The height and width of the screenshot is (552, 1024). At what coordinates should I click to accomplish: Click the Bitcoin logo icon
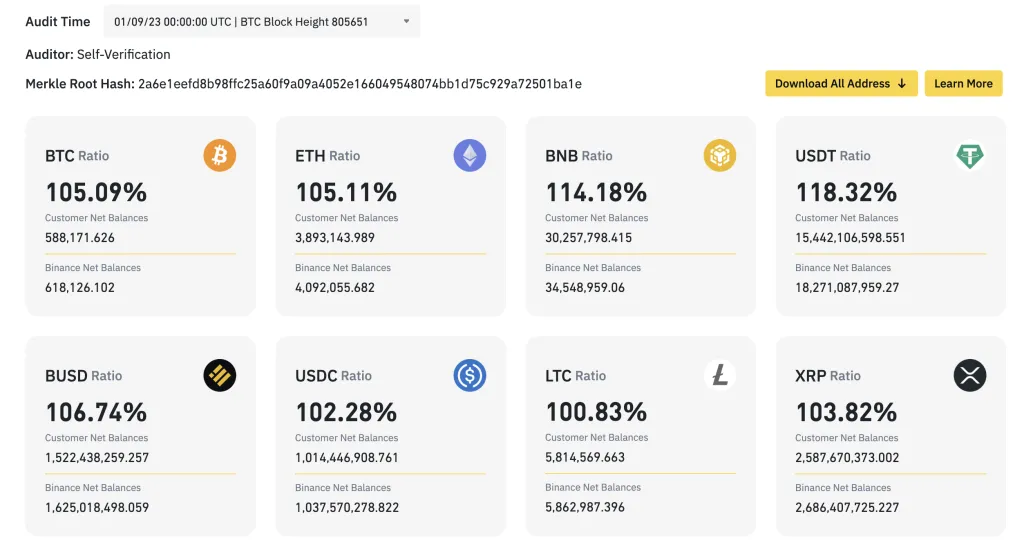coord(219,155)
